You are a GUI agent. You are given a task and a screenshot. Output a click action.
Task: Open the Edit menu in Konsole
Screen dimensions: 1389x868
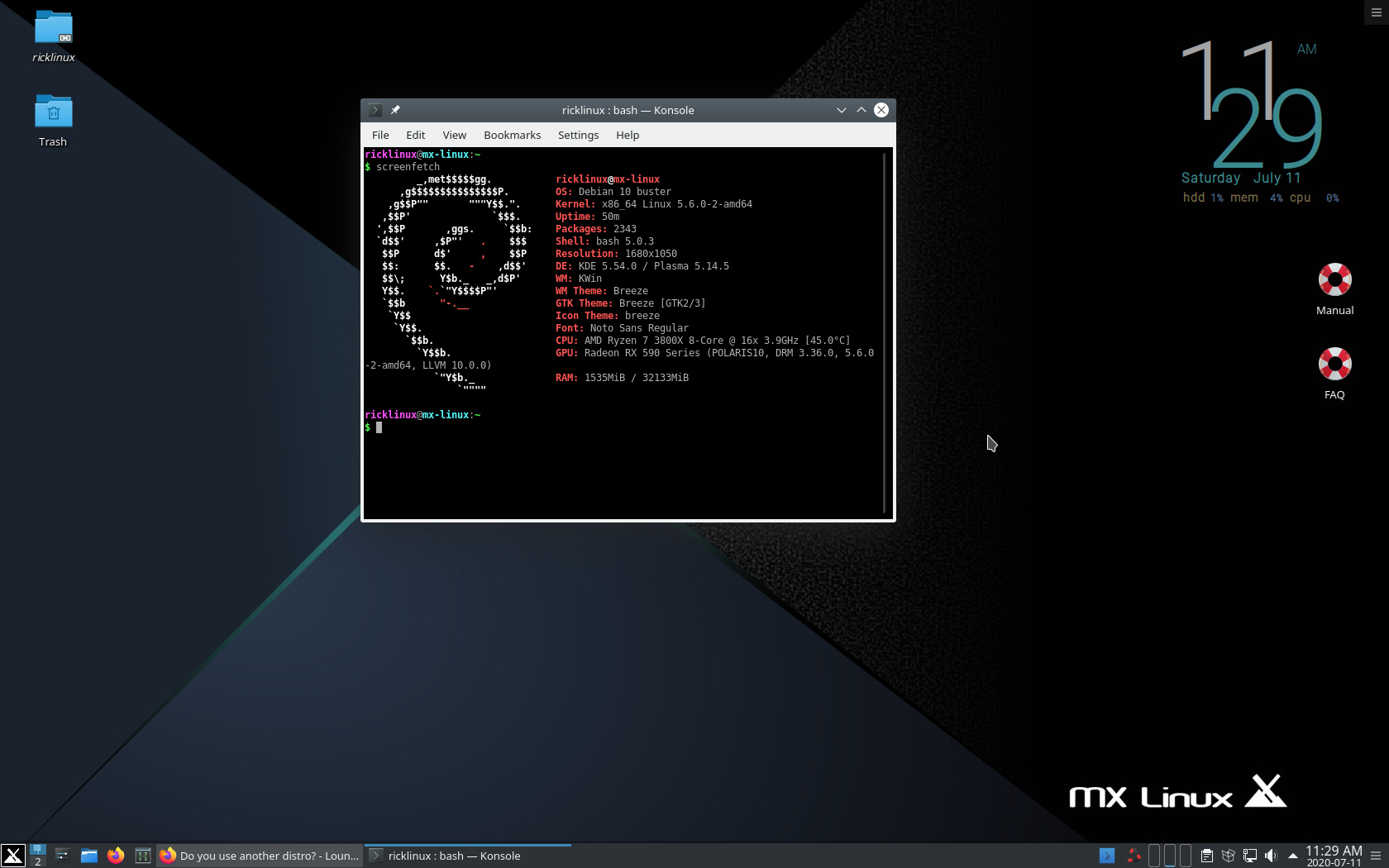pyautogui.click(x=415, y=135)
